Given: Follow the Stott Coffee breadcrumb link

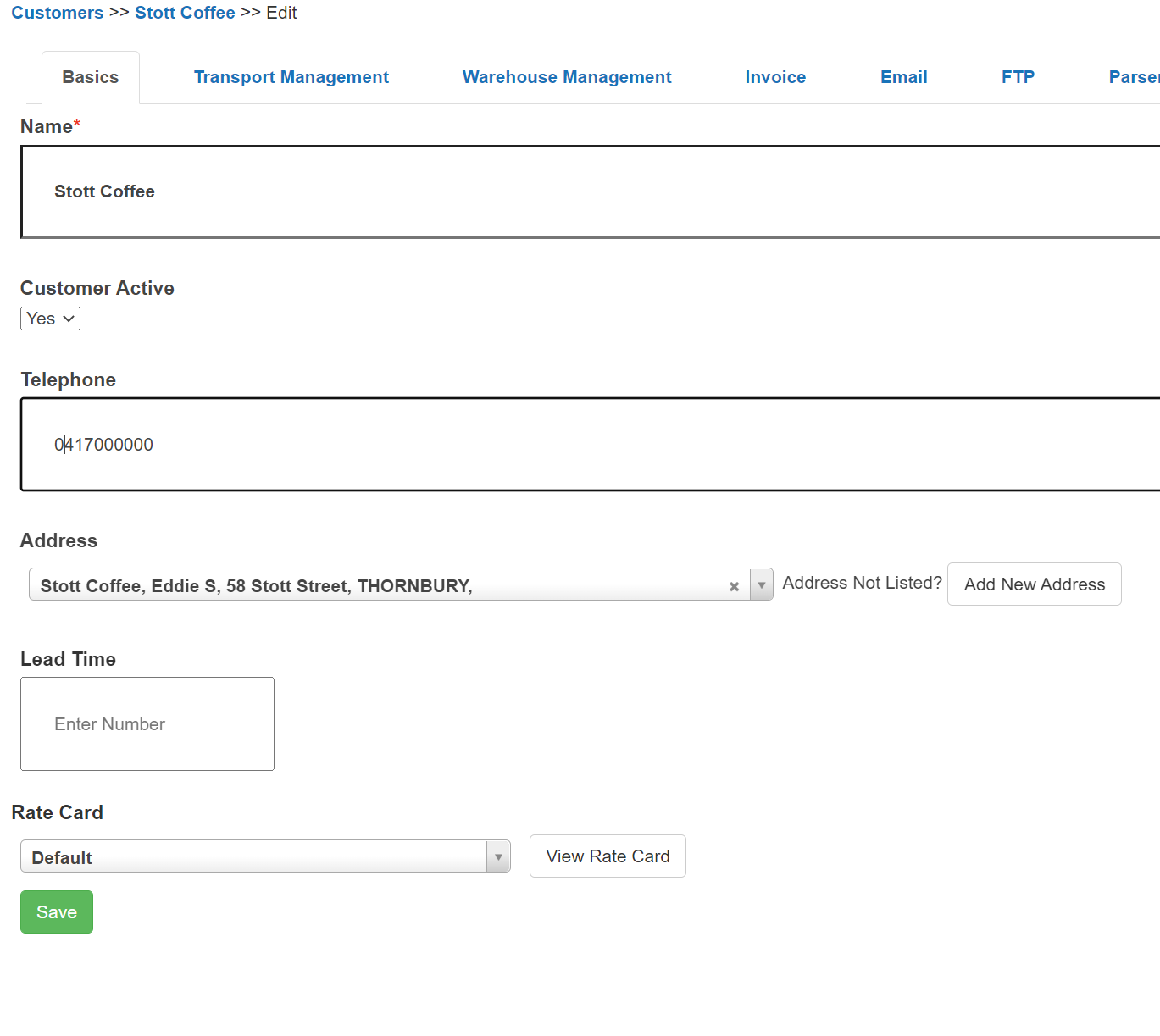Looking at the screenshot, I should coord(185,13).
